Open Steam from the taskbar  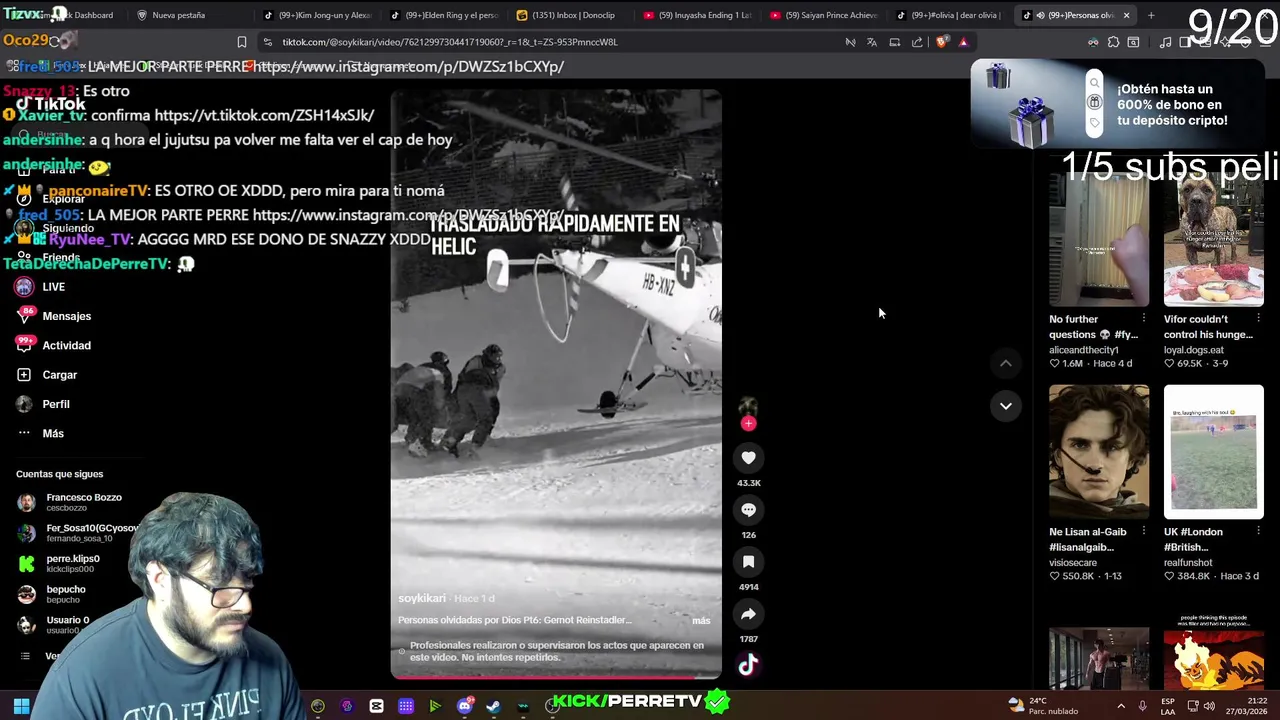click(x=493, y=706)
